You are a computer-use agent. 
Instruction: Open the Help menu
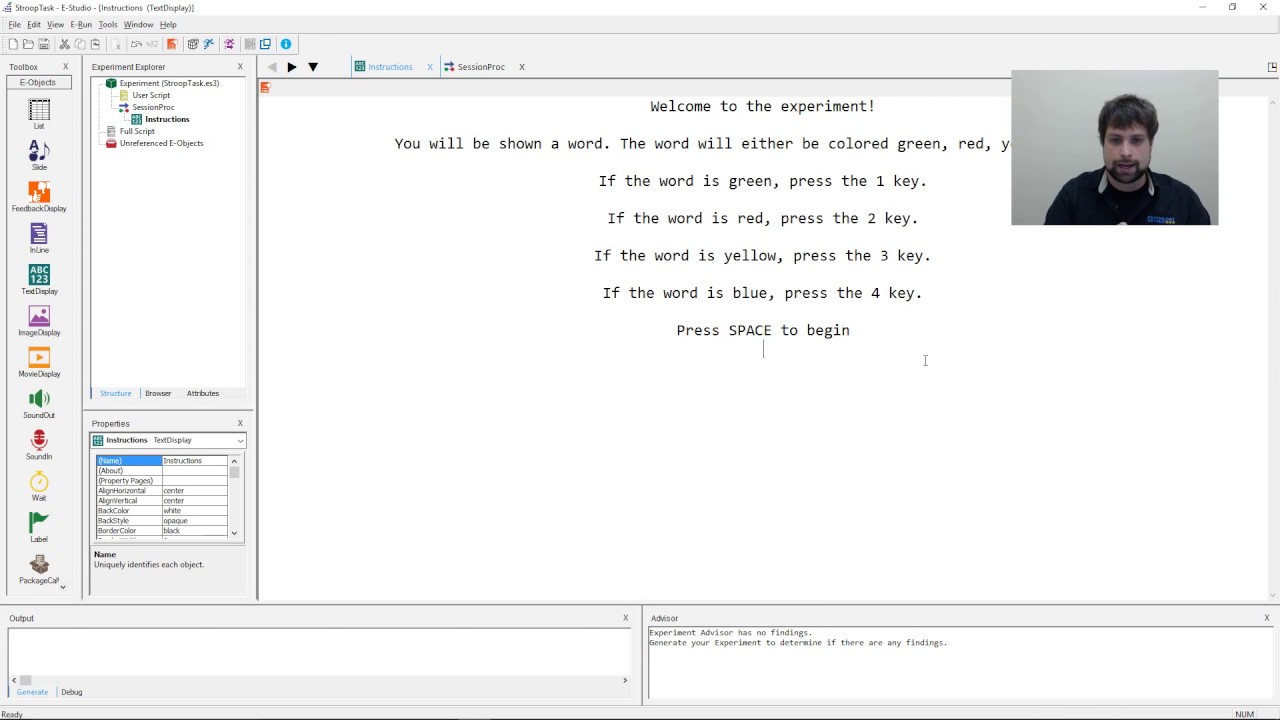(x=168, y=24)
